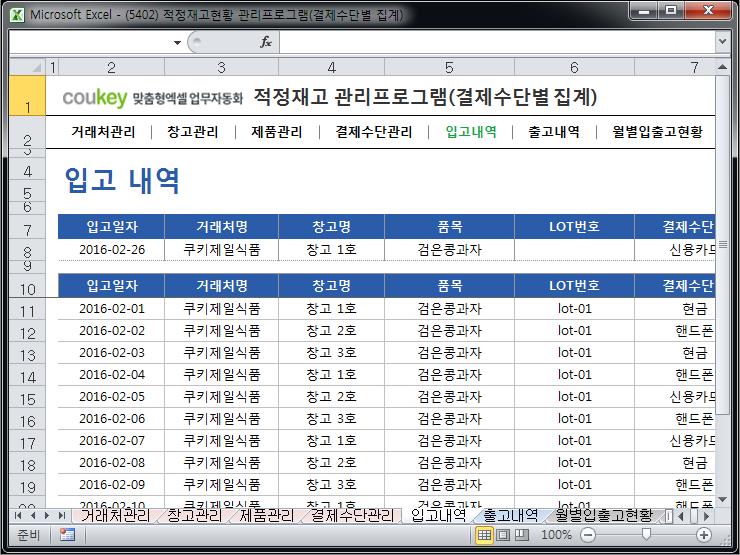Go to last sheet tab arrow

pos(61,515)
